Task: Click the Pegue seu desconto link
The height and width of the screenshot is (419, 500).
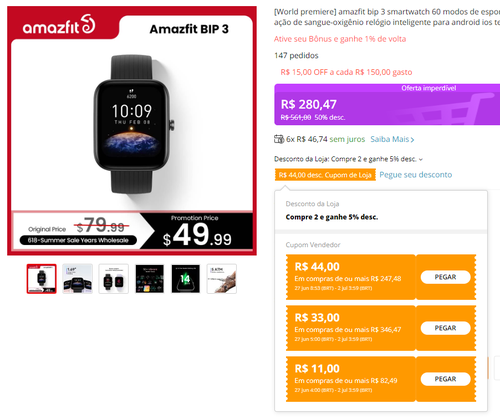Action: (416, 175)
